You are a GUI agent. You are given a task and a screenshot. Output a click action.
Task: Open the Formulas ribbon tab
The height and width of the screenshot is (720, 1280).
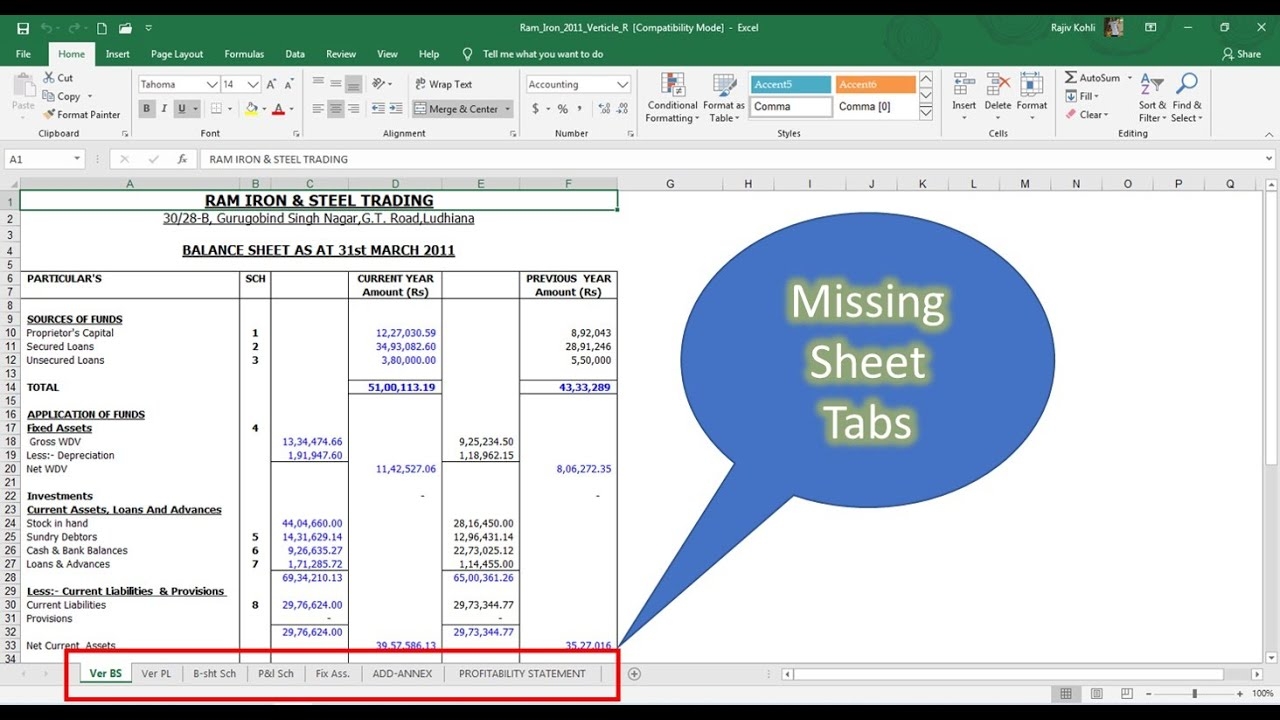[x=244, y=54]
